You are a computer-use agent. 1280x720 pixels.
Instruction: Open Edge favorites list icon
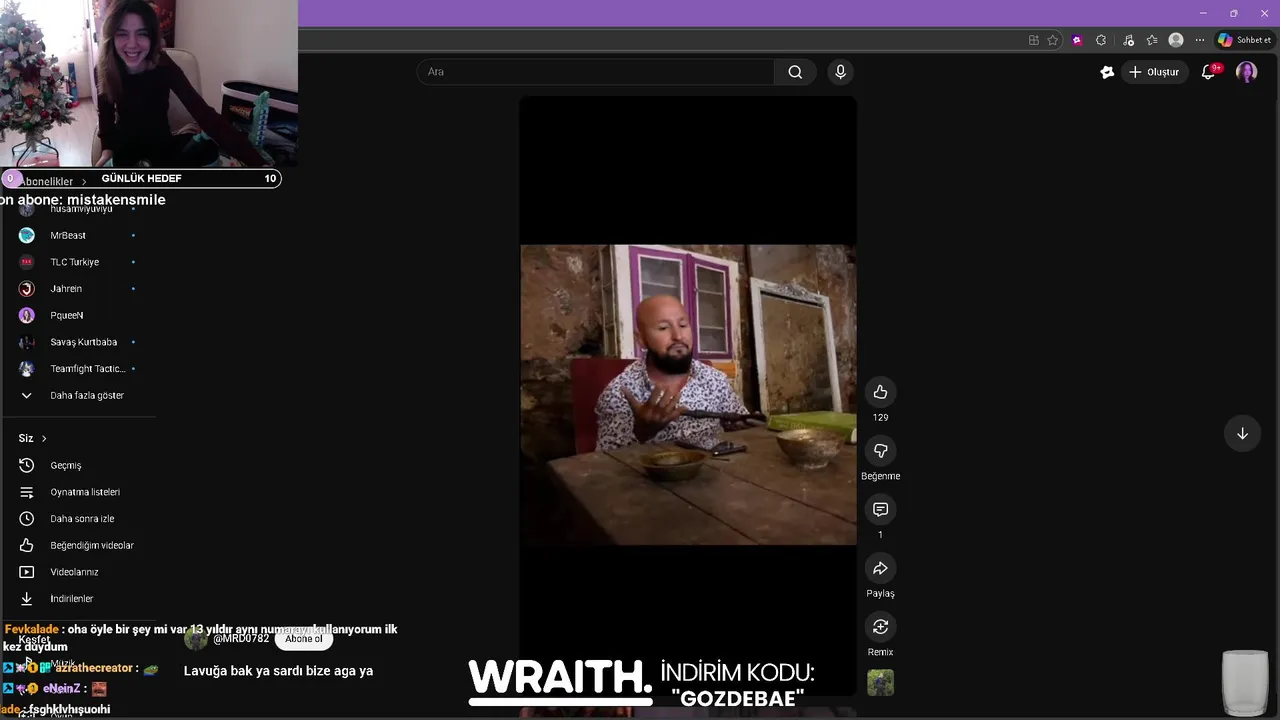tap(1152, 40)
